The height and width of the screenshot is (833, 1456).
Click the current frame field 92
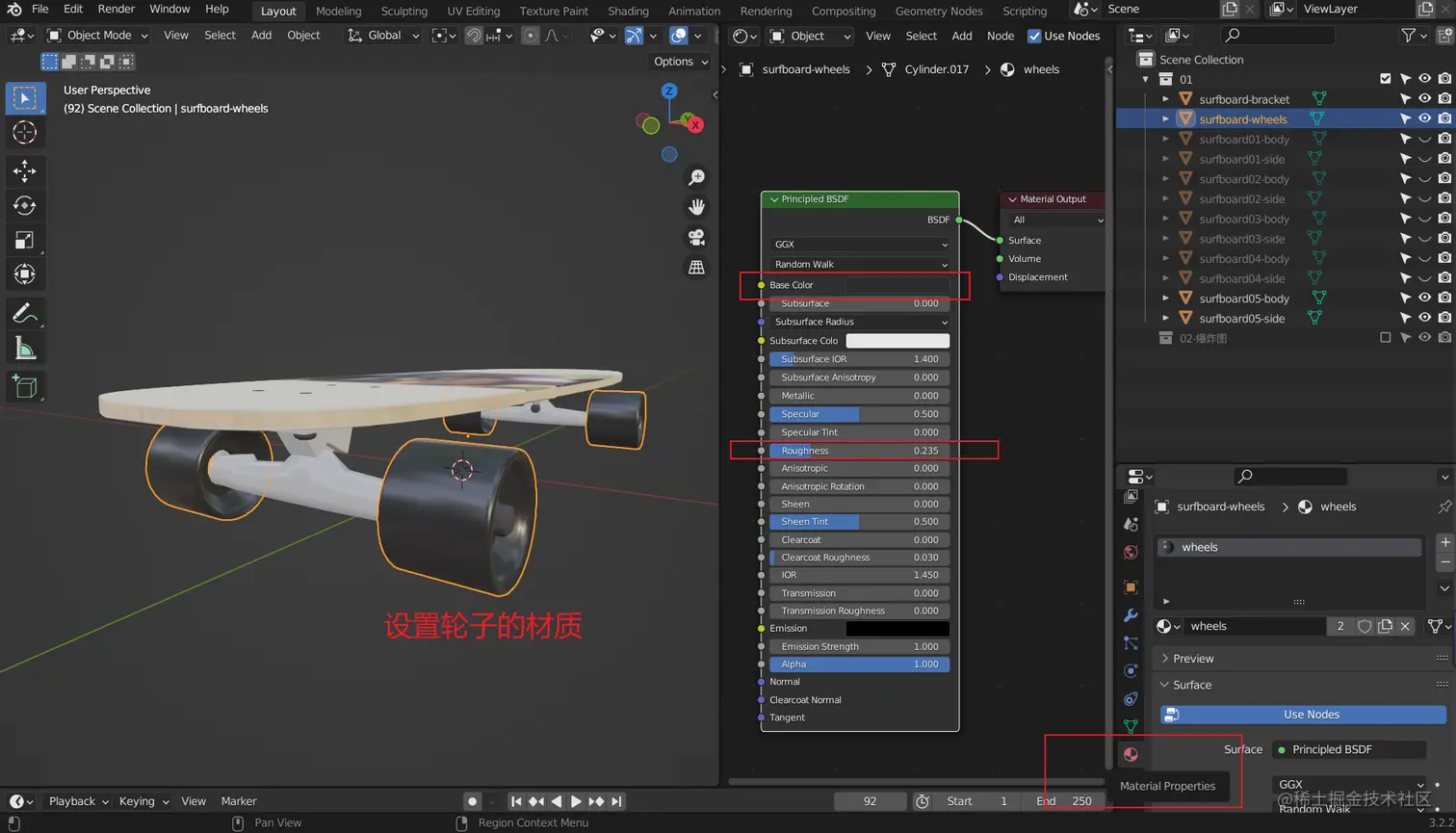click(x=870, y=801)
